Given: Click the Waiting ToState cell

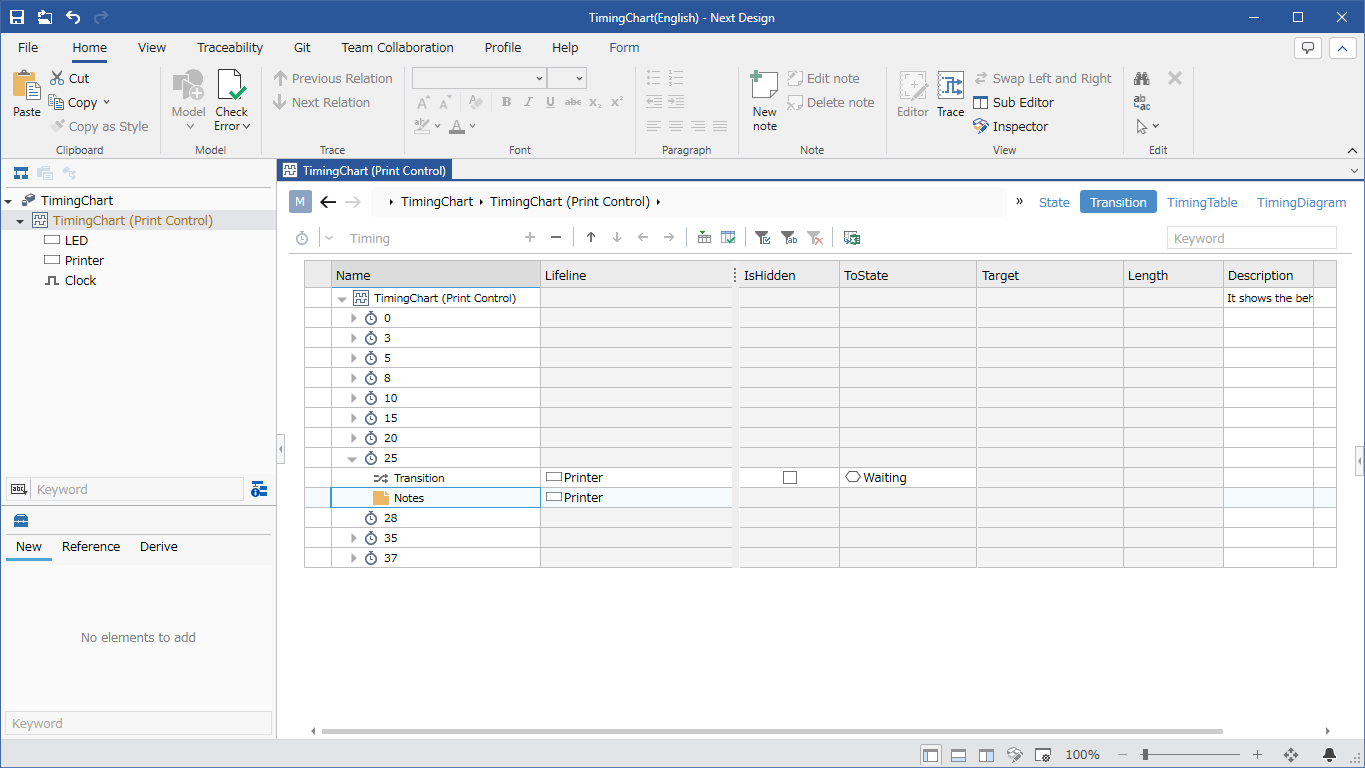Looking at the screenshot, I should coord(908,478).
